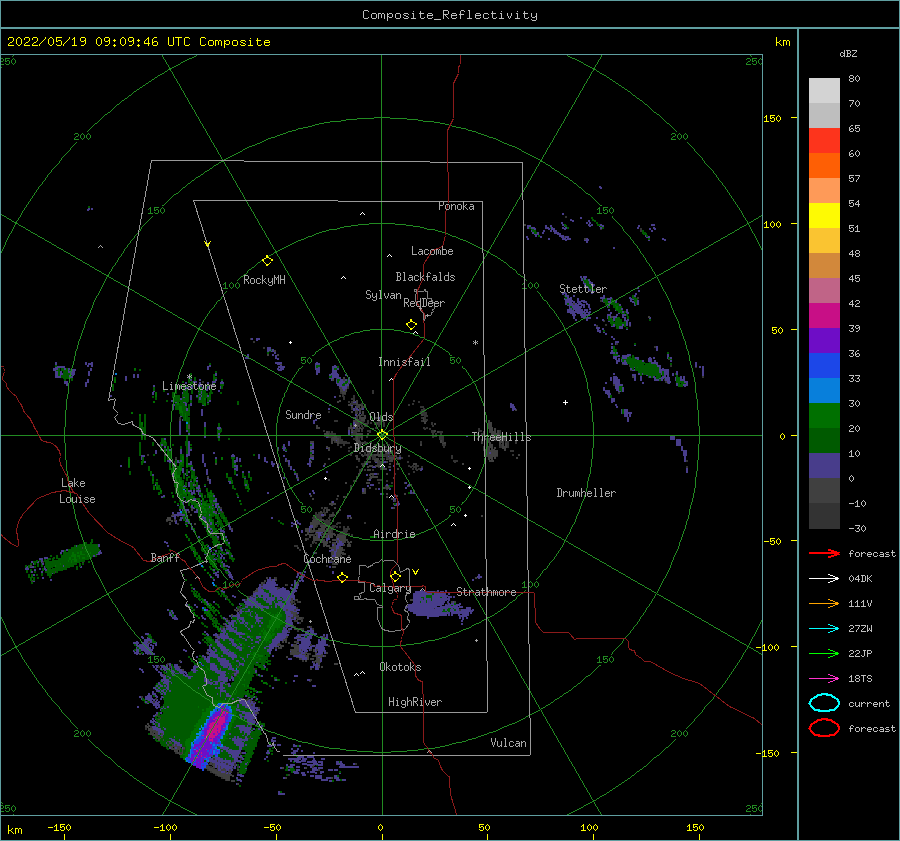
Task: Click the magenta 18TS arrow icon
Action: (x=824, y=679)
